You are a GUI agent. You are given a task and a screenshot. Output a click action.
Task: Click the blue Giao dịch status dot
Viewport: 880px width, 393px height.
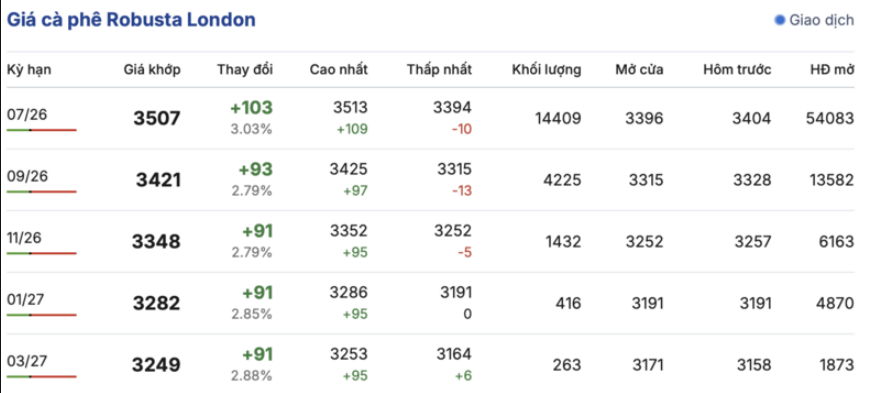(x=780, y=20)
